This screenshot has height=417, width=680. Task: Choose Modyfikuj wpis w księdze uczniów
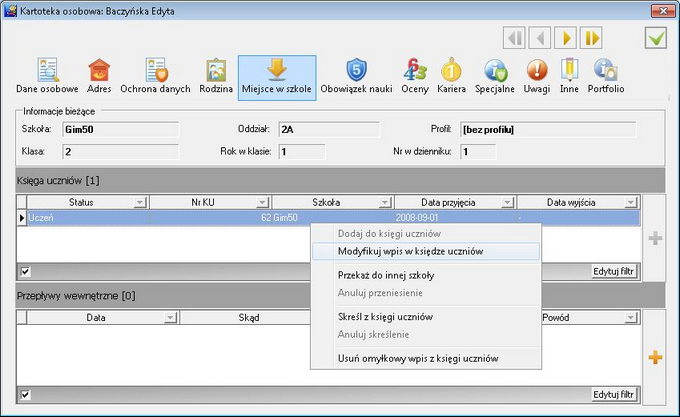(x=426, y=251)
